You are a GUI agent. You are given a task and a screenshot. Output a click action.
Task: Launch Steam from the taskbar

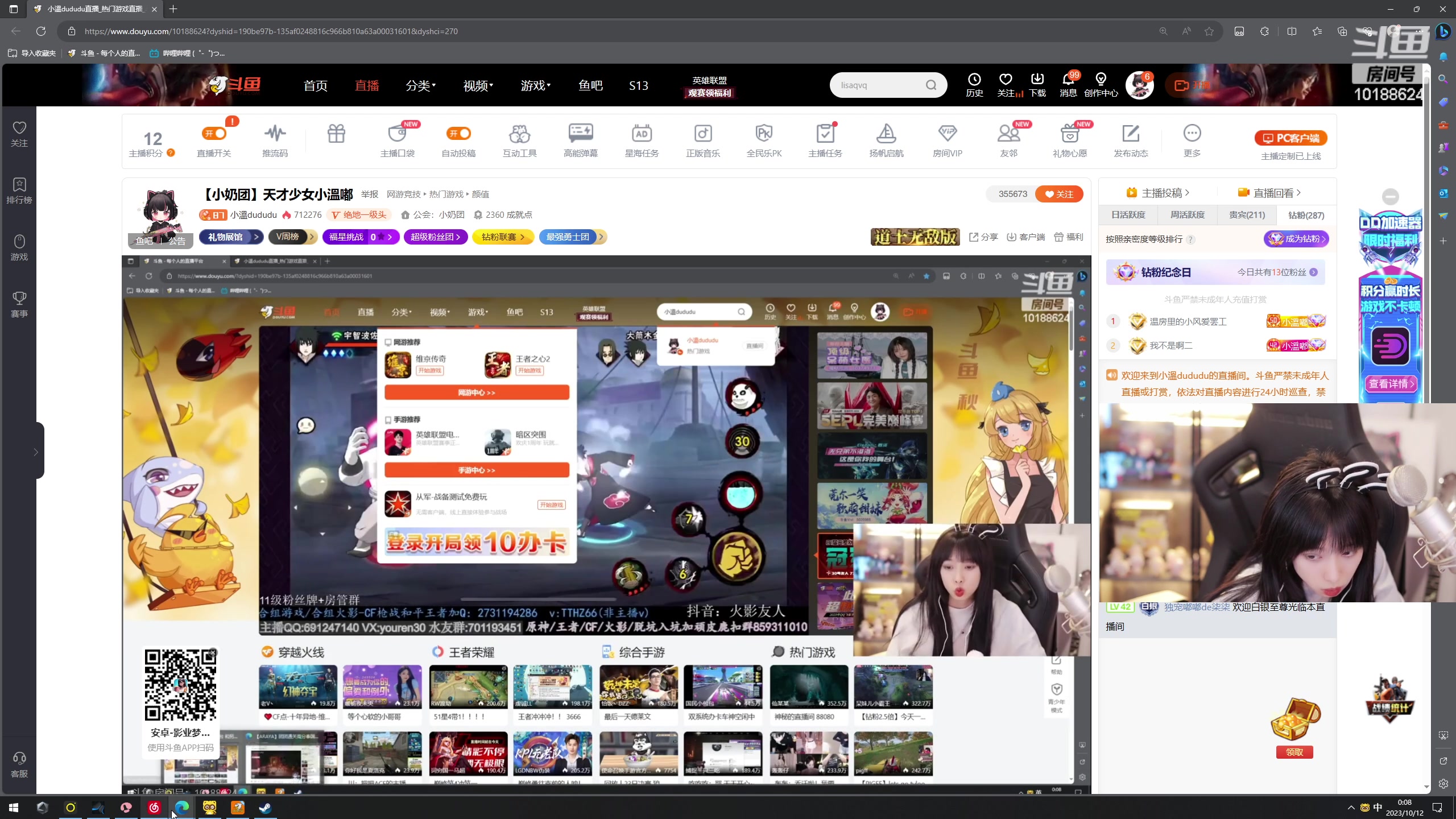click(266, 808)
